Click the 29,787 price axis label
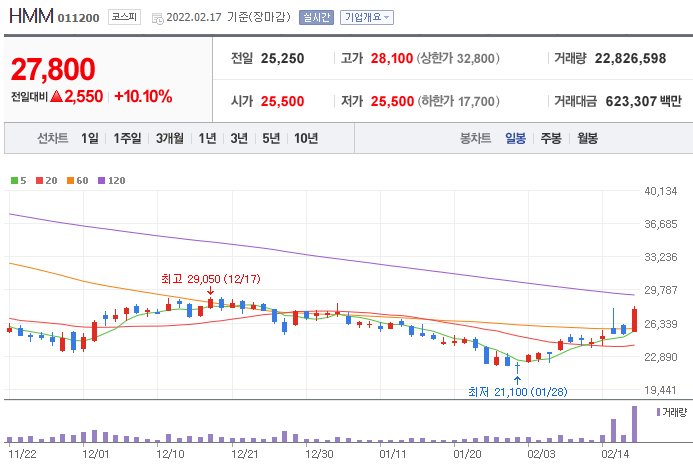 (660, 290)
